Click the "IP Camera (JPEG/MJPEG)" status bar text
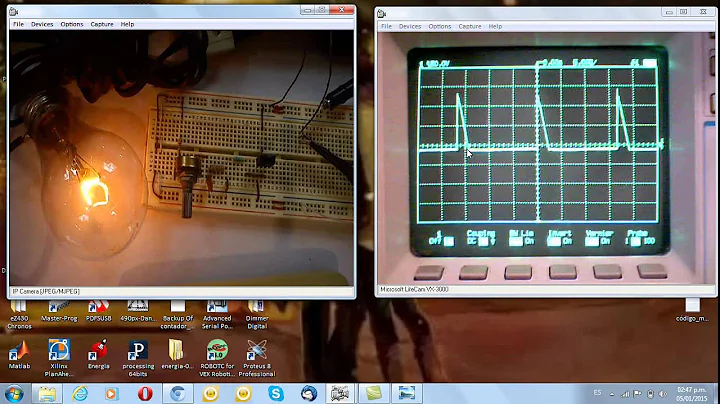 46,292
